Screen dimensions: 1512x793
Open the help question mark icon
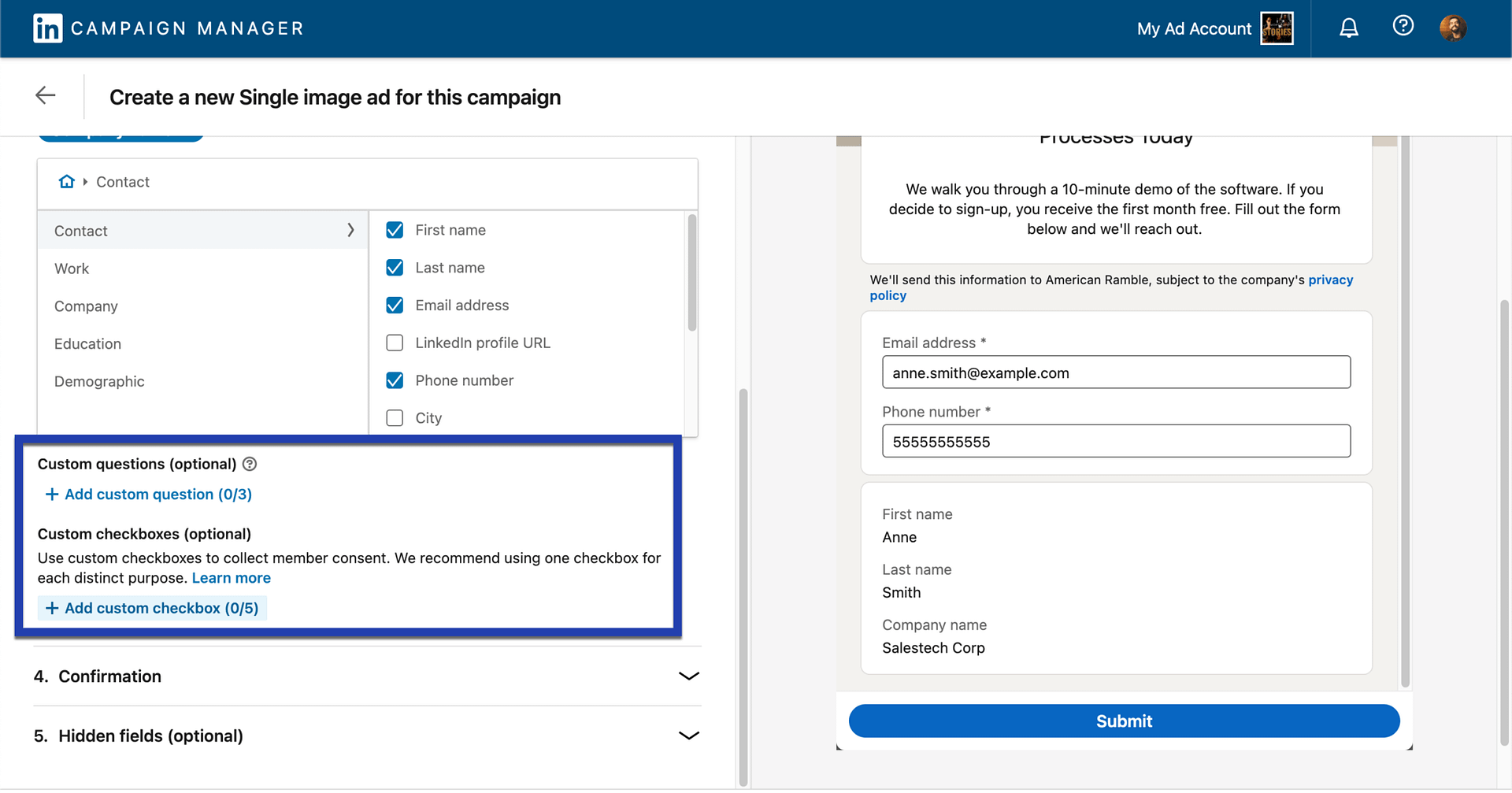tap(1403, 26)
